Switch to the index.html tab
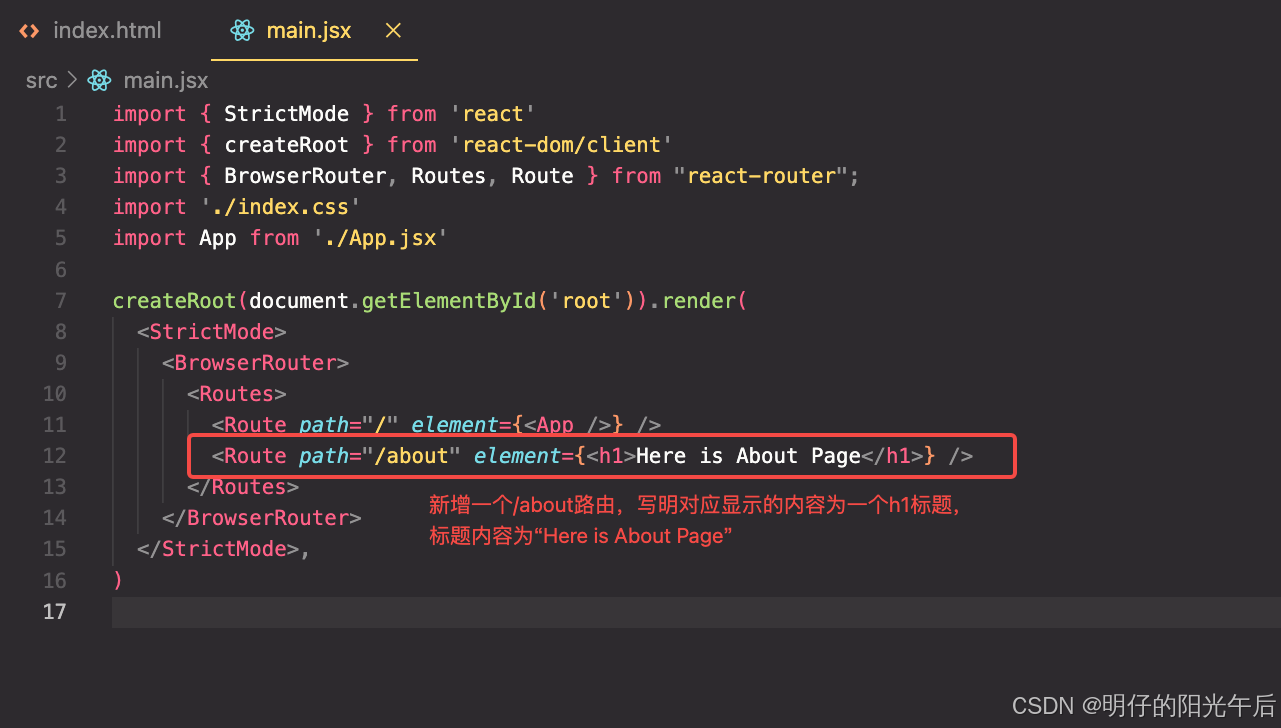 coord(90,31)
